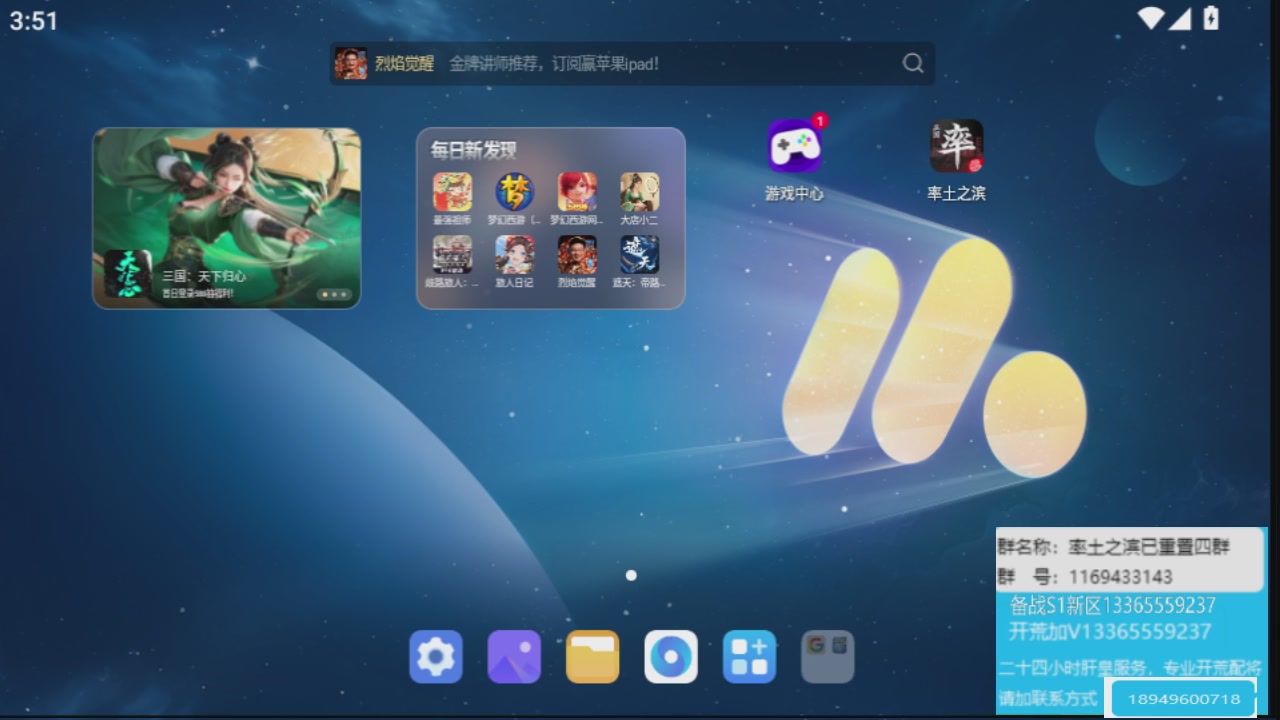Tap the 三国：天下归心 banner title text
This screenshot has height=720, width=1280.
click(204, 276)
